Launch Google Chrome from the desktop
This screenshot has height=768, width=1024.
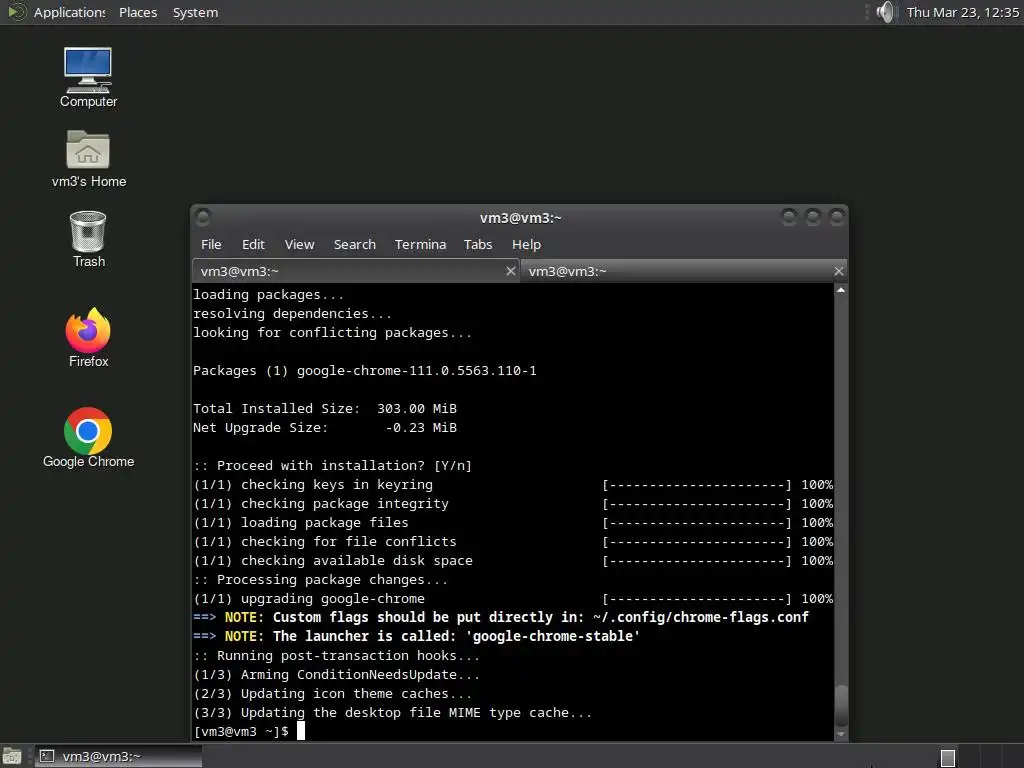coord(88,438)
